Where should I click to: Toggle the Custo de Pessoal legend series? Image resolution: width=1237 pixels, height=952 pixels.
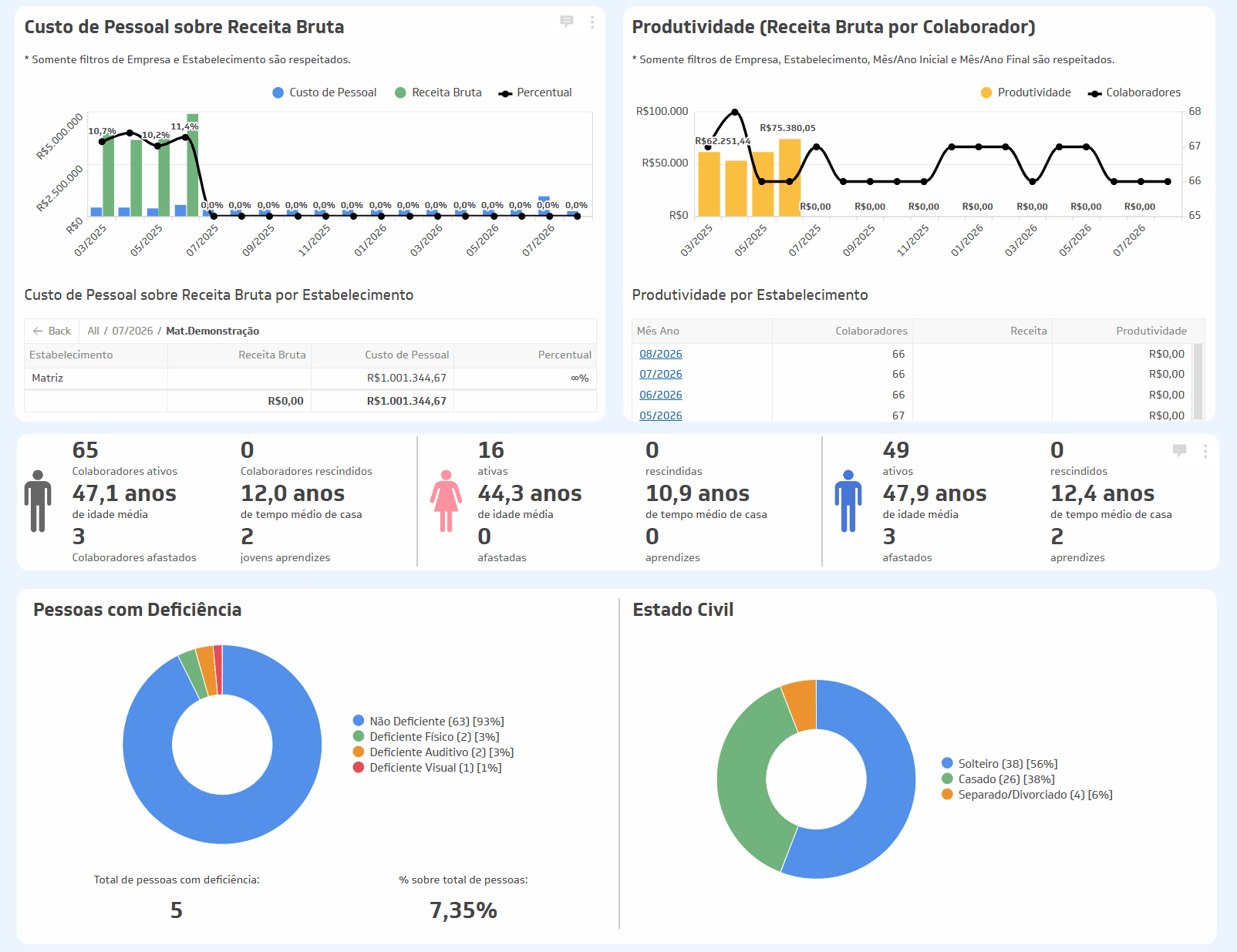(325, 93)
